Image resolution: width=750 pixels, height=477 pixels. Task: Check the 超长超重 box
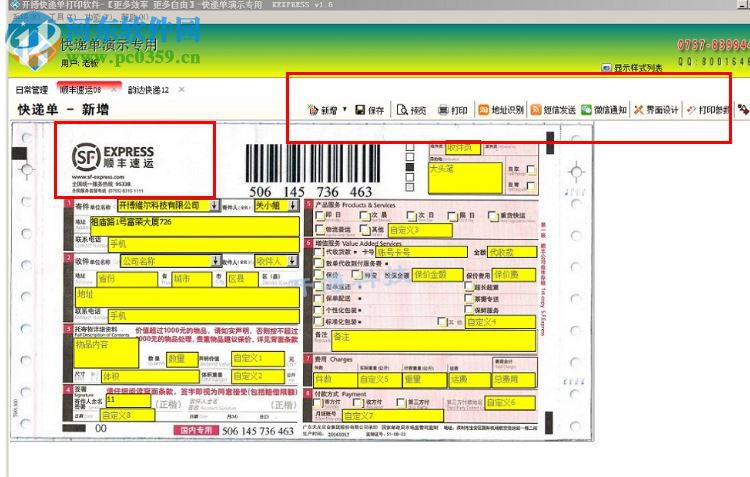point(469,287)
